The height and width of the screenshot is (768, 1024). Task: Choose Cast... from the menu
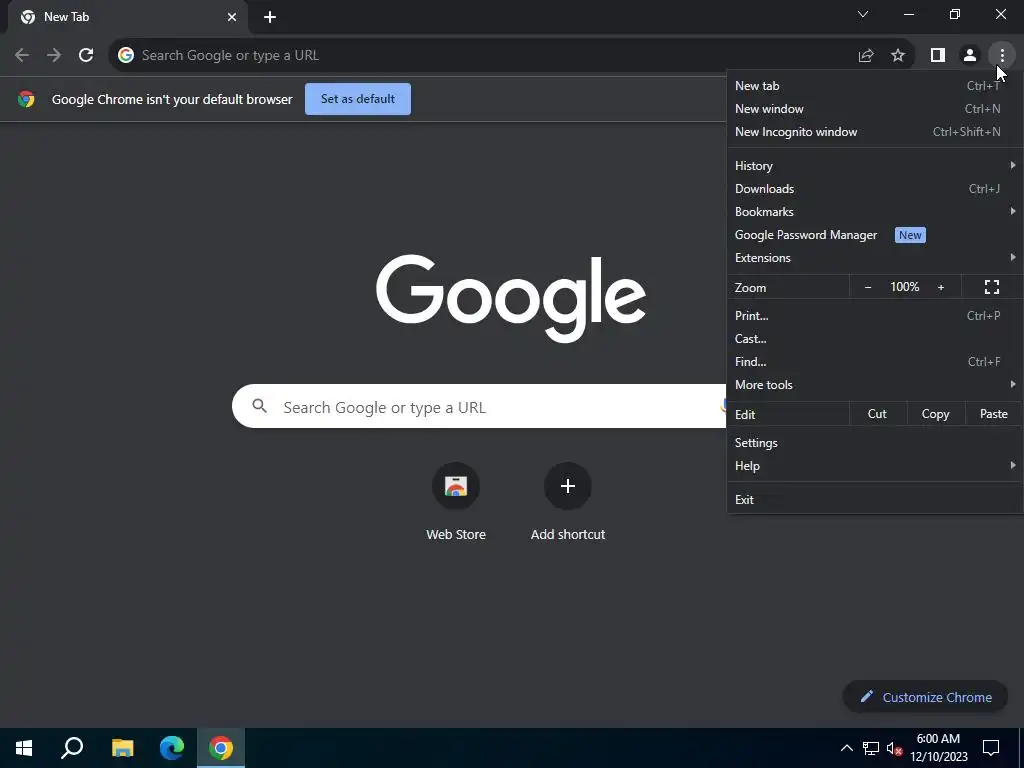(x=875, y=339)
